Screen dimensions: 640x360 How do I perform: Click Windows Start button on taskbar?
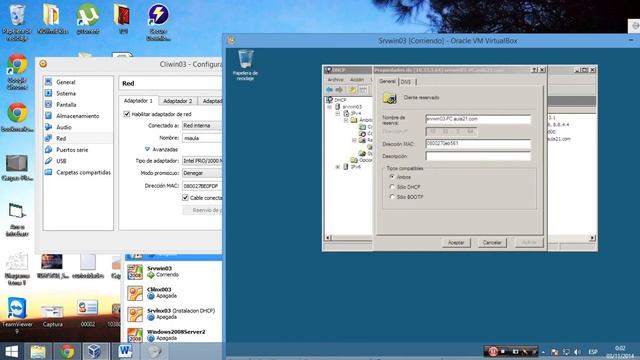coord(11,351)
